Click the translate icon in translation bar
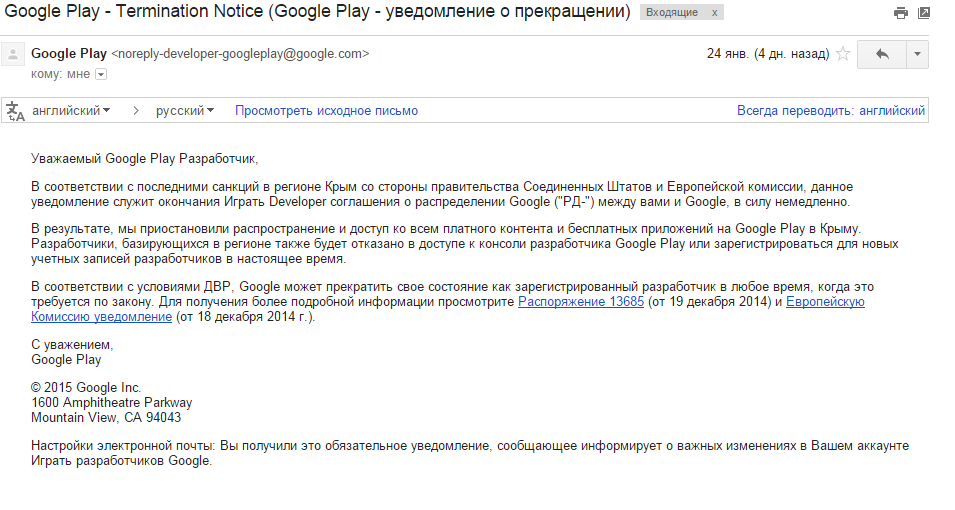 pos(15,111)
